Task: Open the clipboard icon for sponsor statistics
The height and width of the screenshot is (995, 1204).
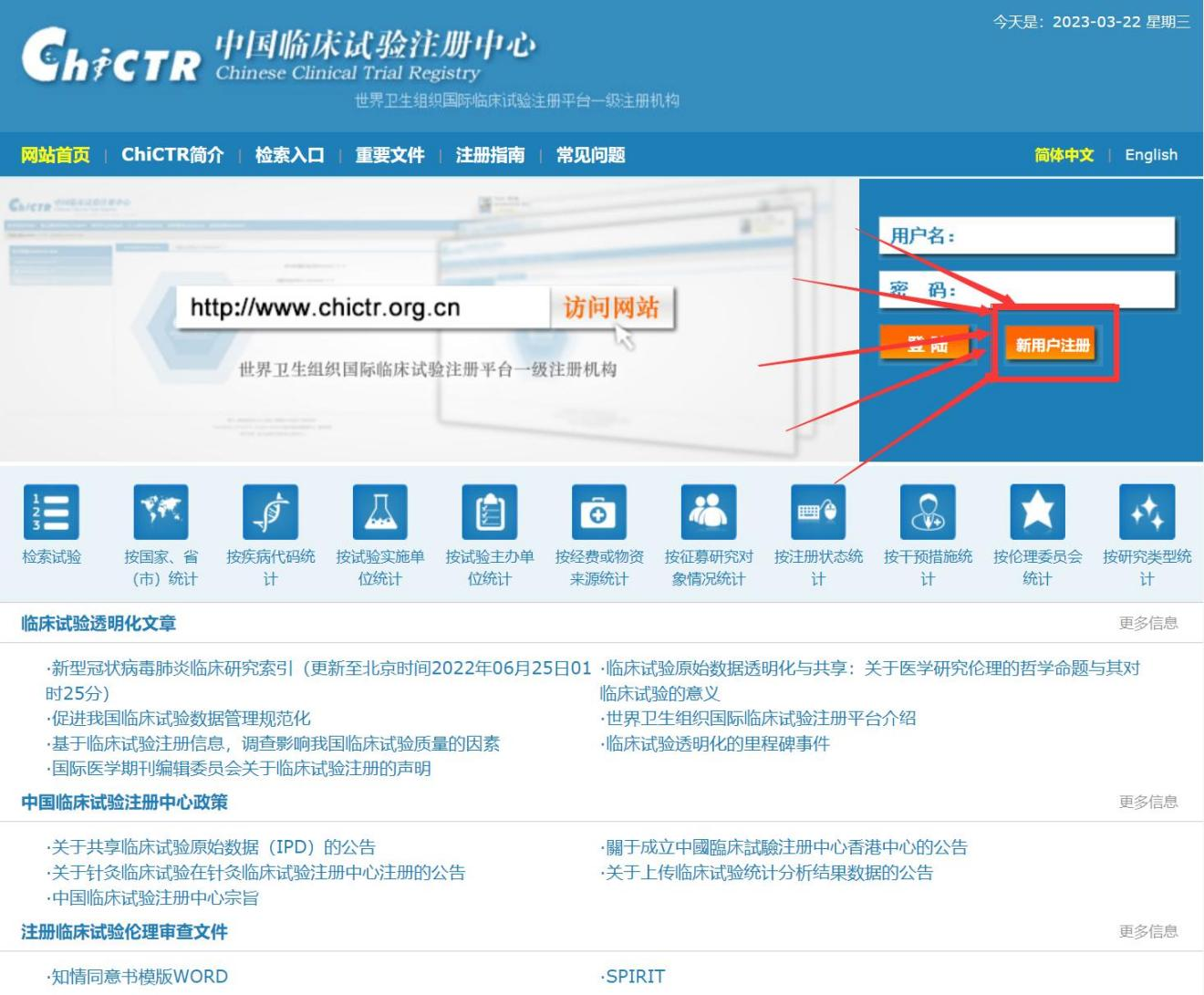Action: [x=489, y=512]
